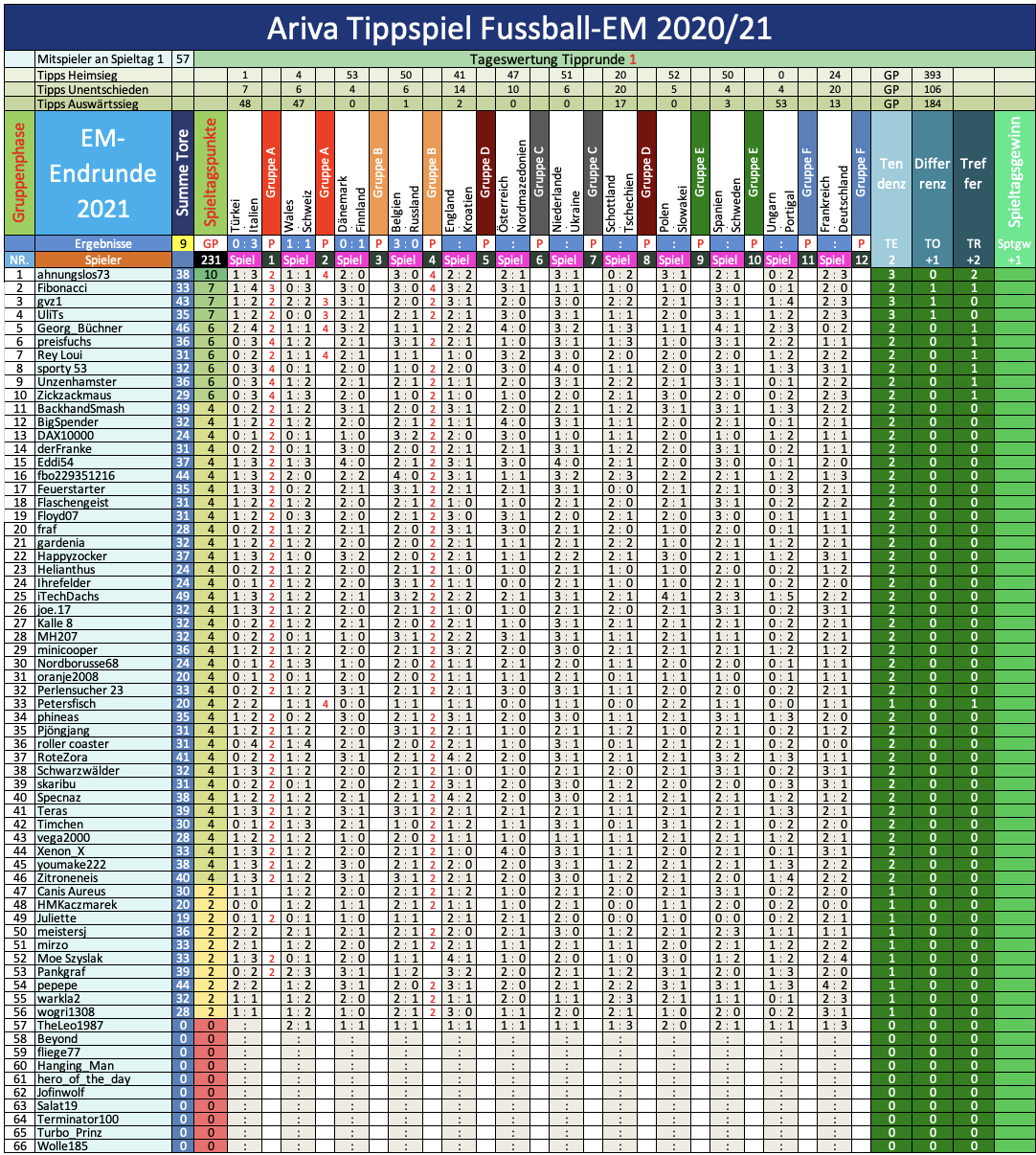Click the Tendenz column header

tap(891, 173)
